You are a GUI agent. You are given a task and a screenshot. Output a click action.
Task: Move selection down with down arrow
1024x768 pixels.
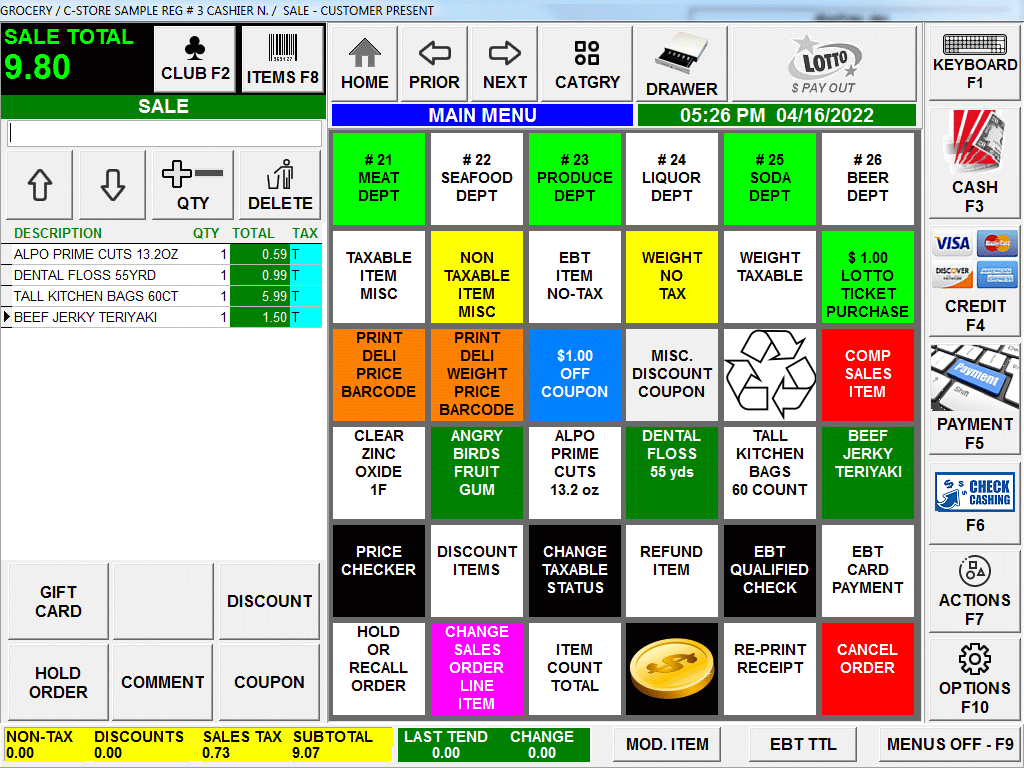112,185
